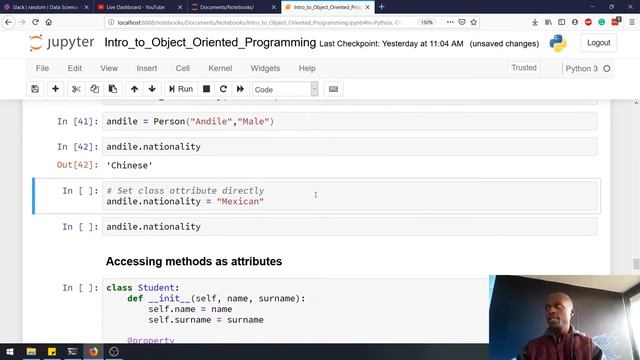640x360 pixels.
Task: Open Sticky Notes from the taskbar
Action: (52, 351)
